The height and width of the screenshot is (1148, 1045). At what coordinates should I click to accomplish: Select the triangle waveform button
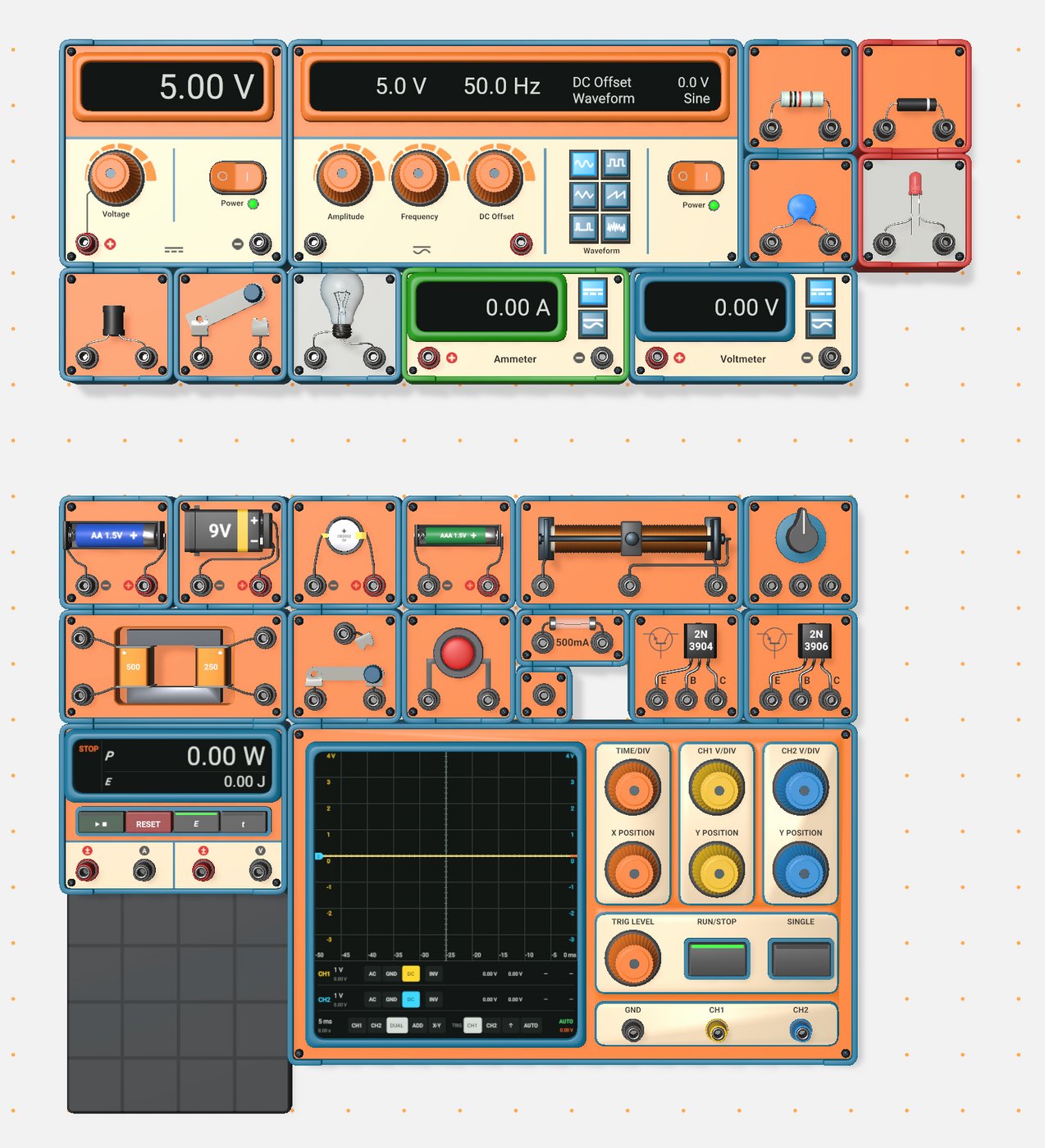coord(583,195)
